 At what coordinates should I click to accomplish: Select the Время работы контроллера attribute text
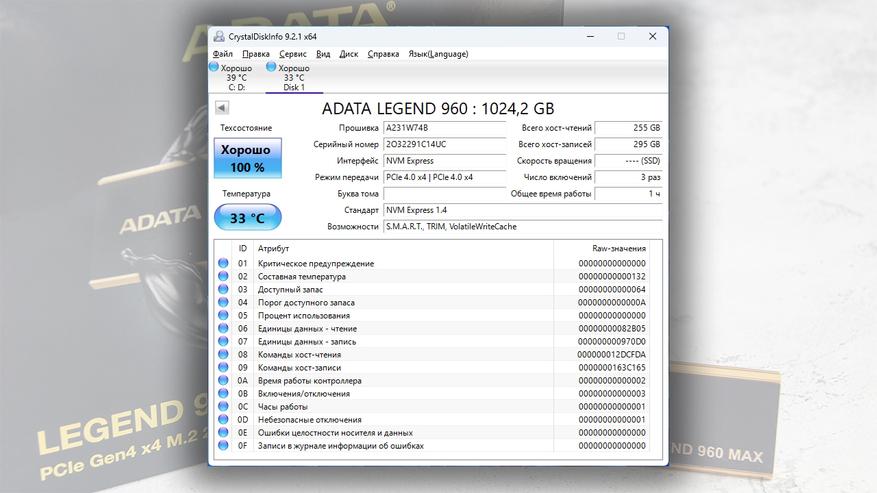(309, 381)
